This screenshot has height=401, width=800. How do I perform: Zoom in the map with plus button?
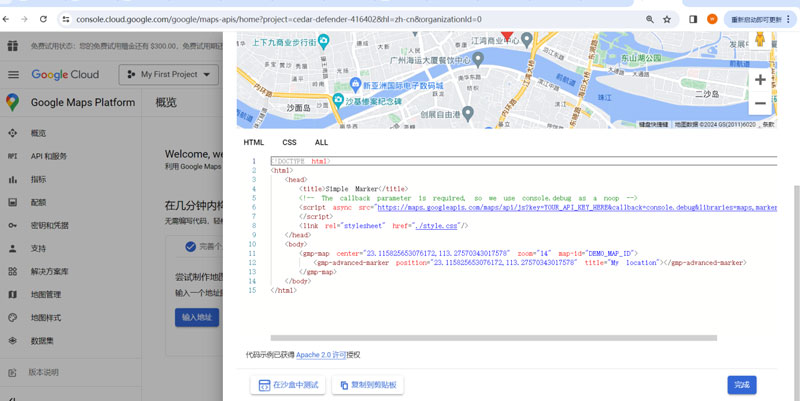(760, 79)
